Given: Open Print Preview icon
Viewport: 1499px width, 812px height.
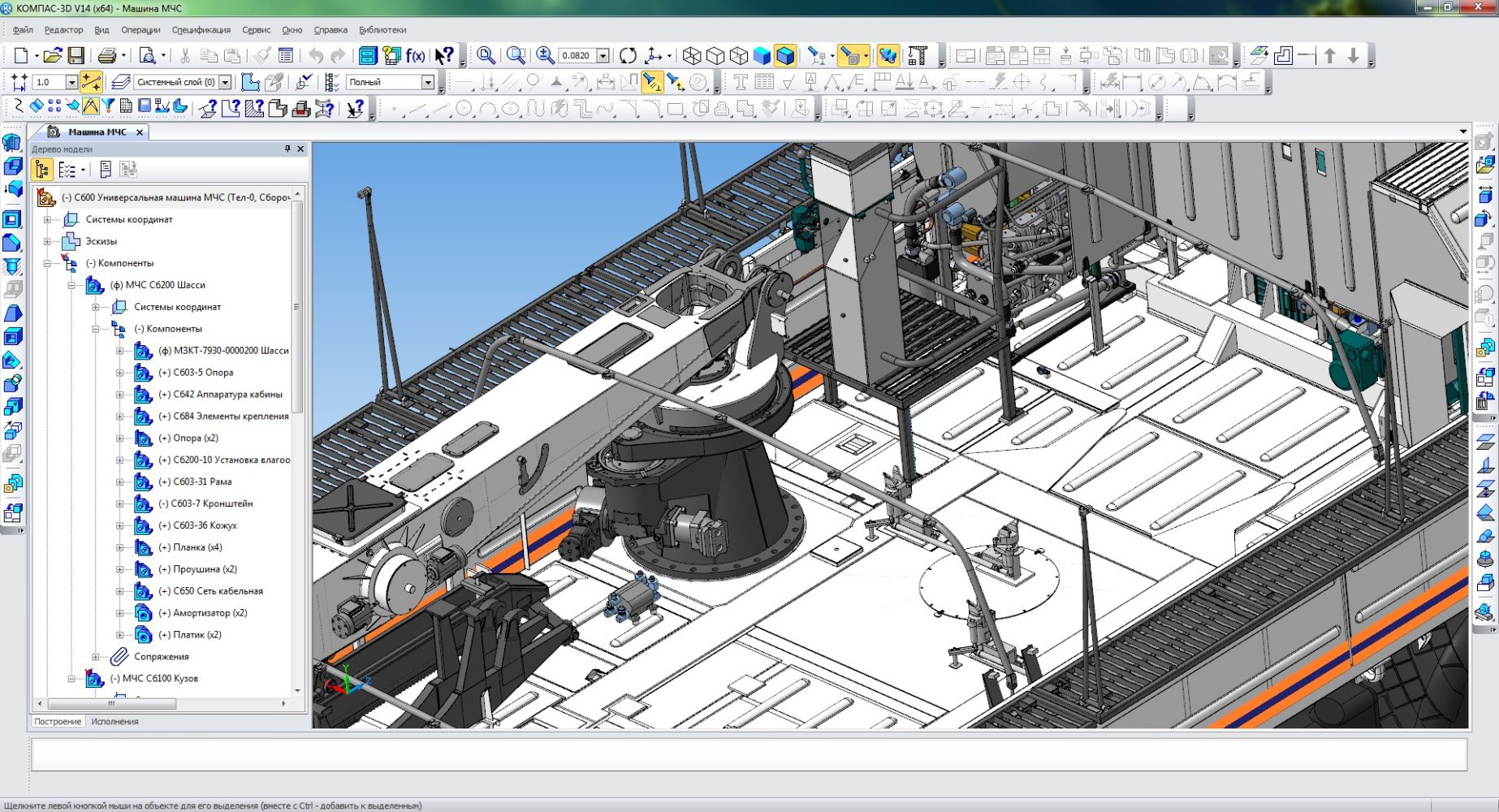Looking at the screenshot, I should (147, 56).
